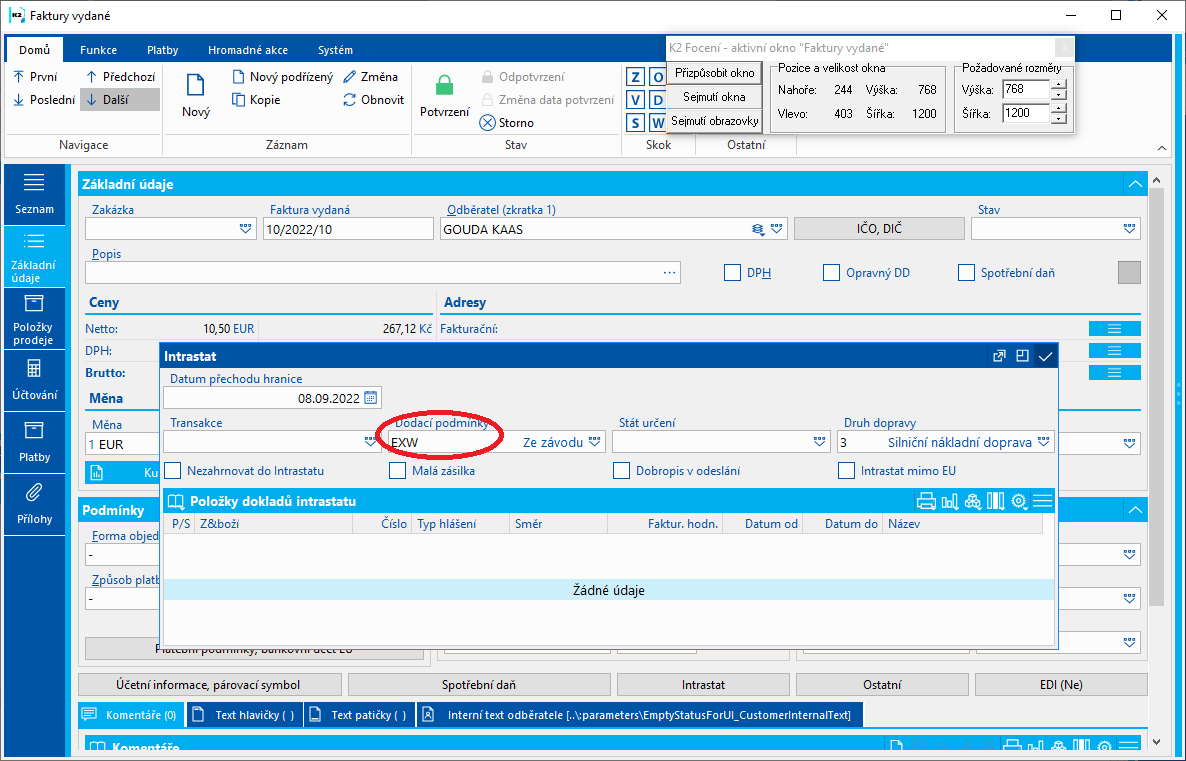Image resolution: width=1186 pixels, height=761 pixels.
Task: Go to previous record with Předchozí
Action: coord(120,76)
